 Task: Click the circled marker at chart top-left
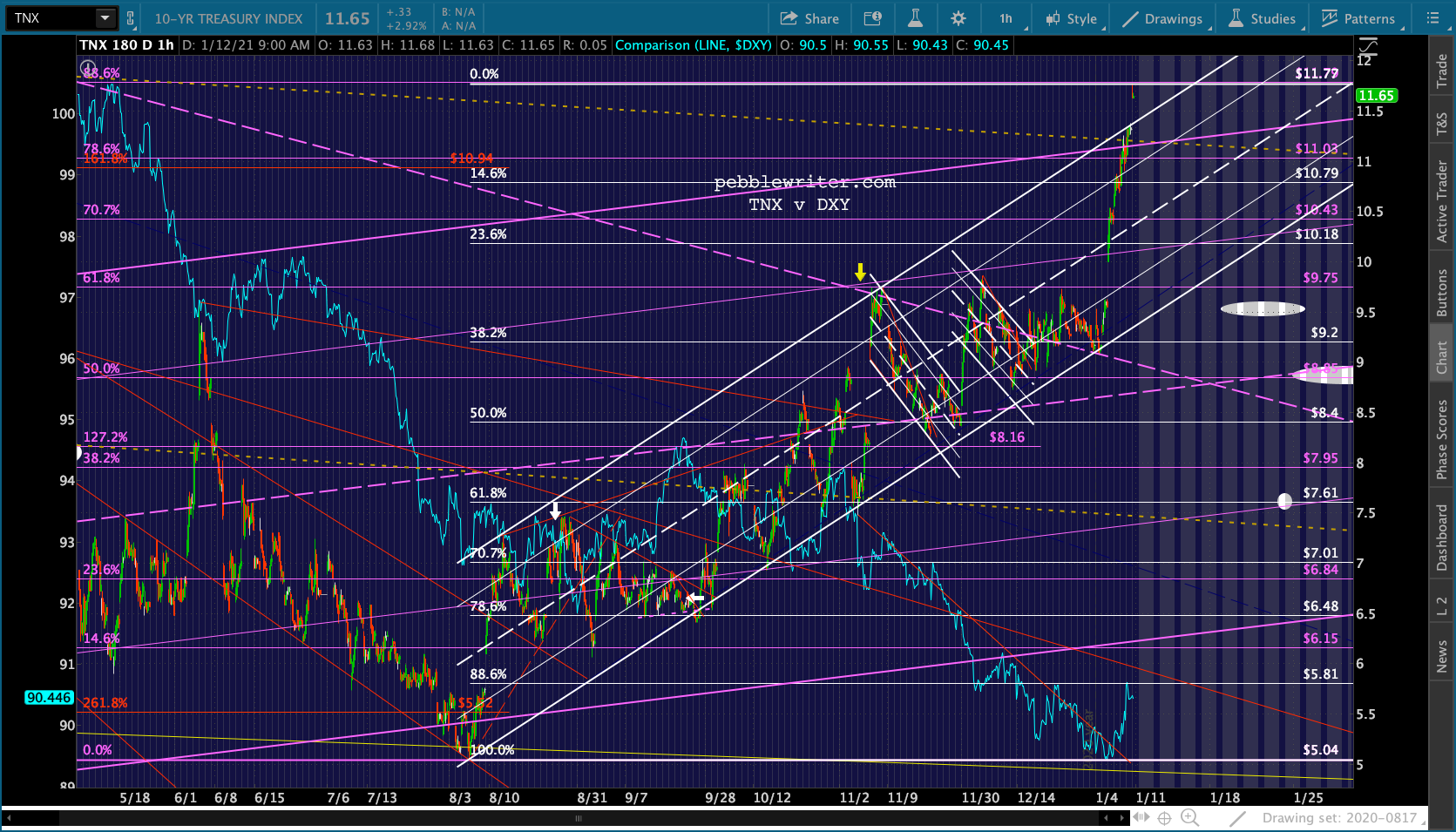[88, 67]
